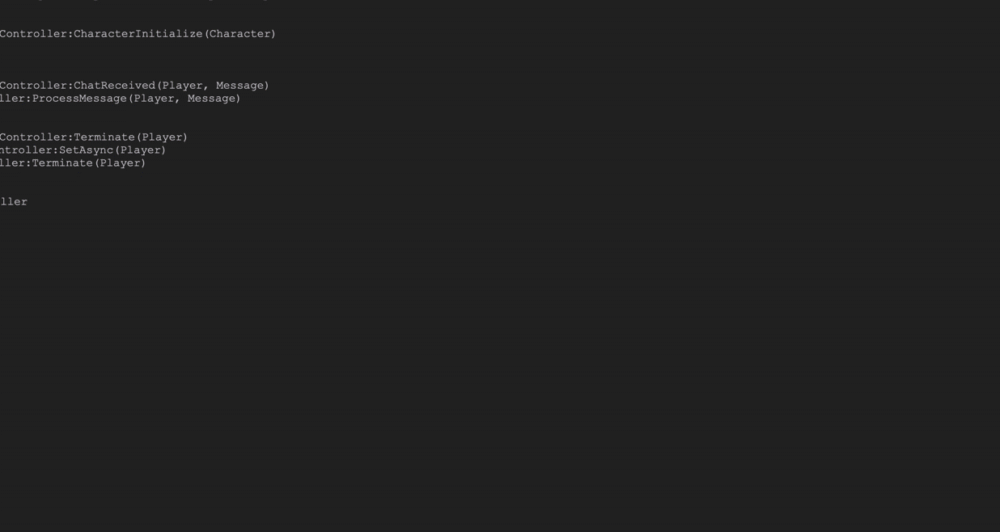Screen dimensions: 1000x532
Task: Click the ChatReceived method name
Action: pos(115,85)
